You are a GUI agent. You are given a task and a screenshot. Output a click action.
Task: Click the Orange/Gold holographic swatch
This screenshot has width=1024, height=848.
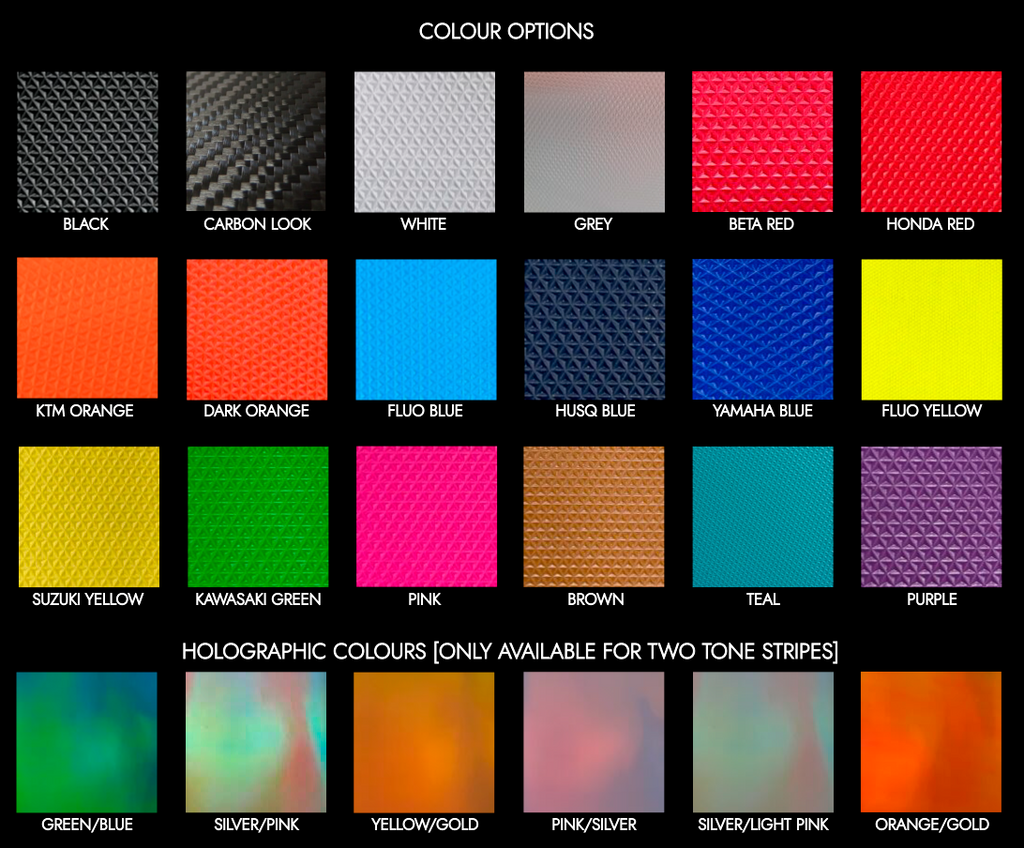point(931,742)
